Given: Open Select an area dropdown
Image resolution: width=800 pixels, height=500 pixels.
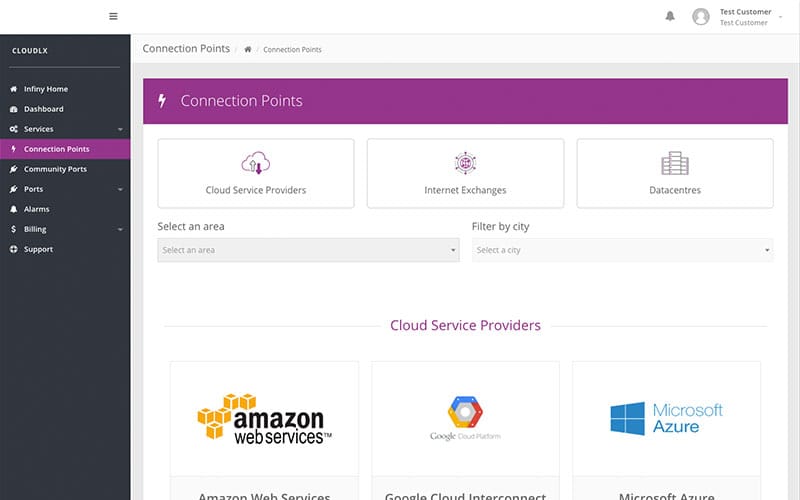Looking at the screenshot, I should pos(308,250).
